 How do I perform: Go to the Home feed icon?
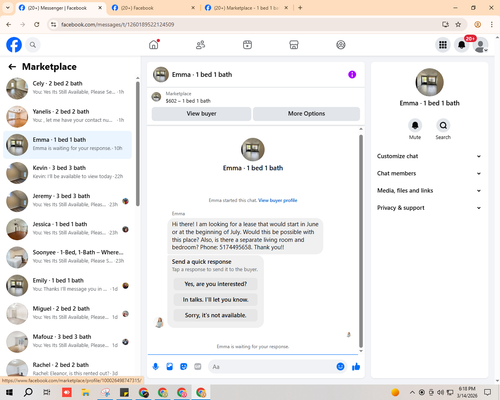point(154,44)
